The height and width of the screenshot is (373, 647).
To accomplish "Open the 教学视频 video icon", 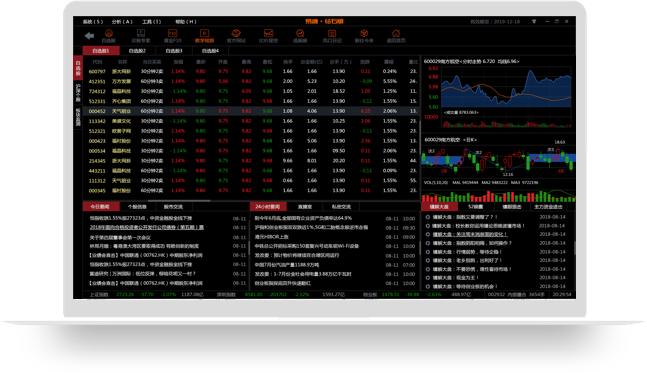I will (204, 36).
